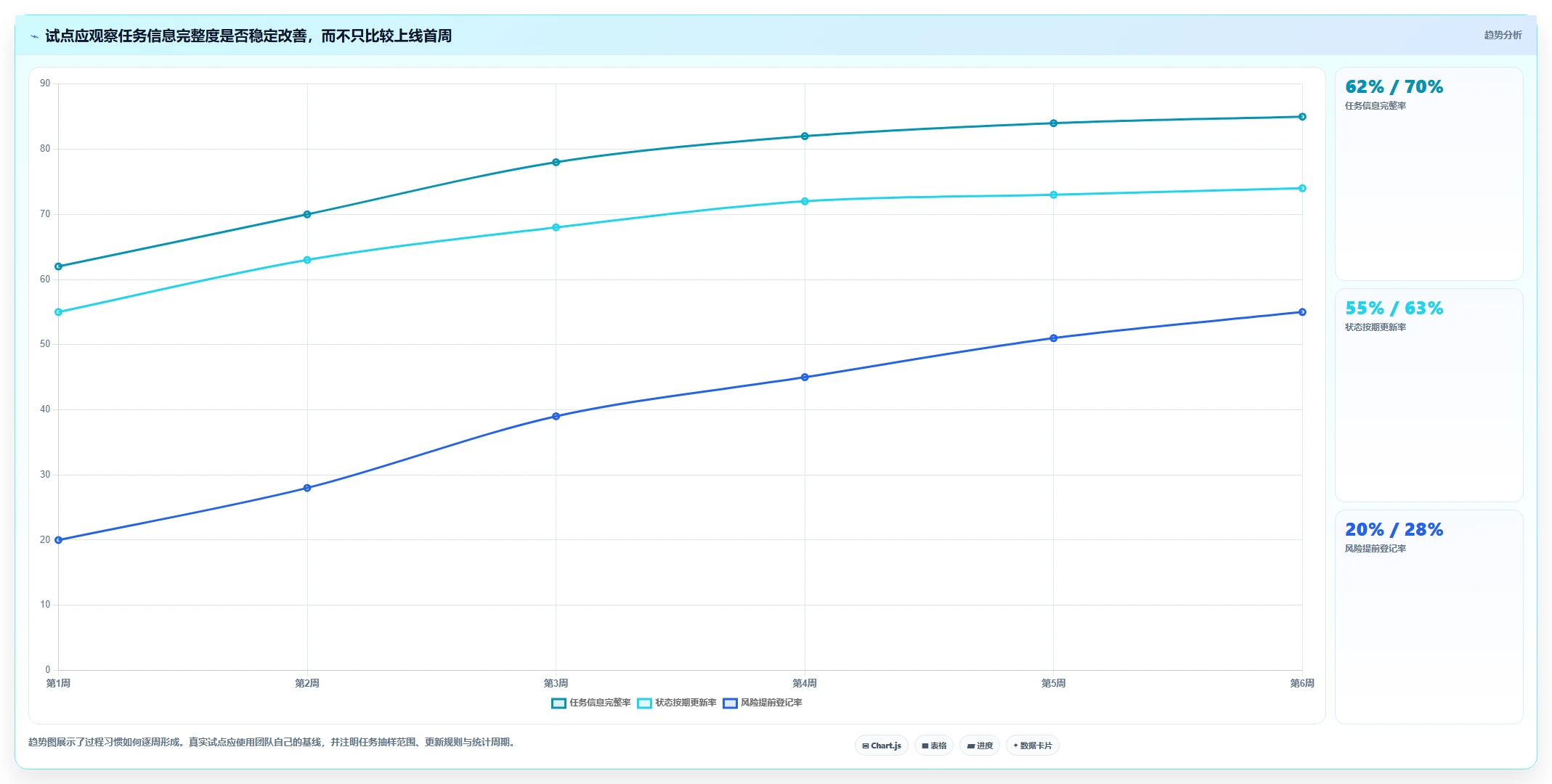
Task: Click the 第5周 x-axis label
Action: pyautogui.click(x=1054, y=683)
